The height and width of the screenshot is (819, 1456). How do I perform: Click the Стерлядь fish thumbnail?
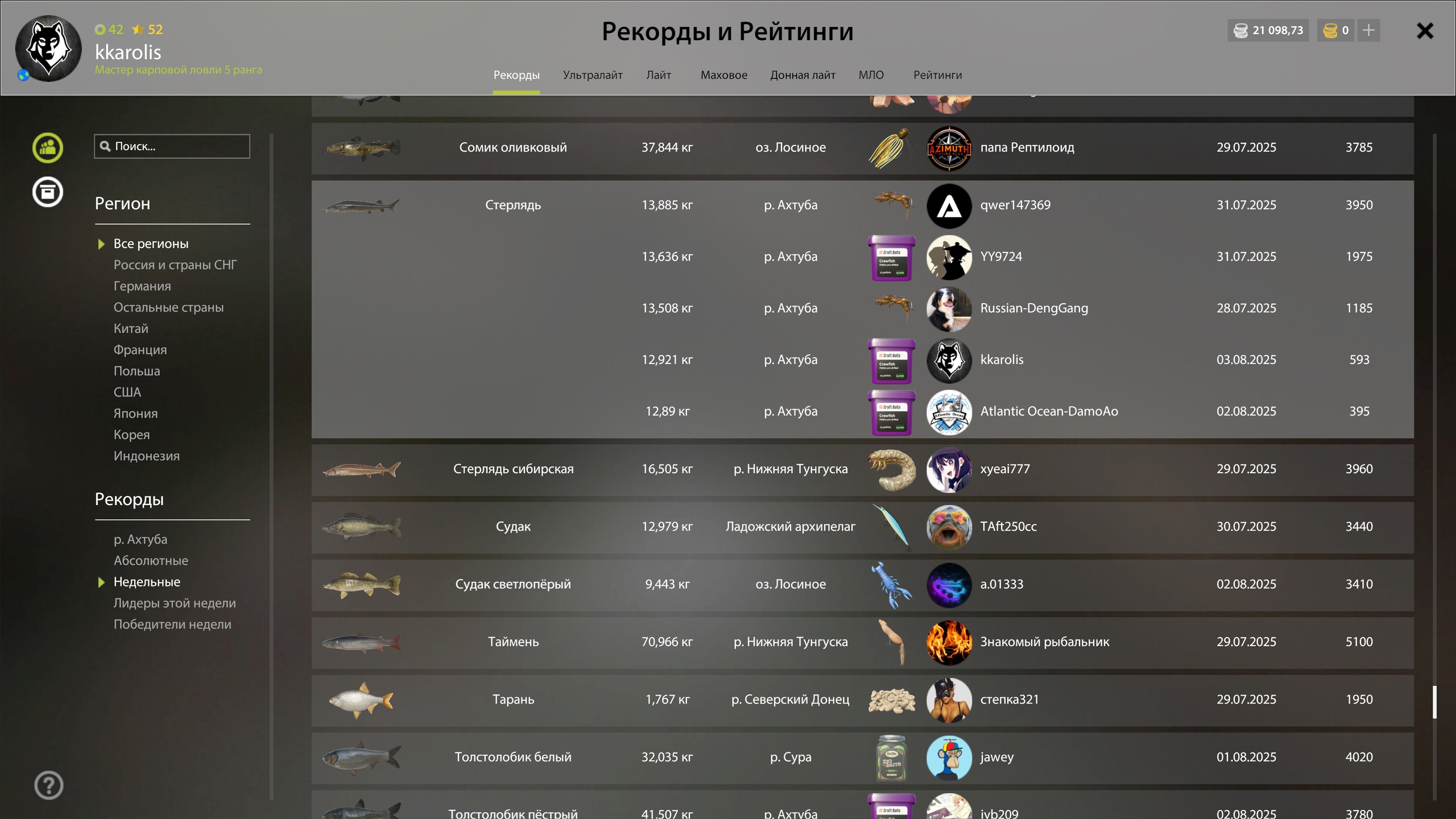(362, 205)
